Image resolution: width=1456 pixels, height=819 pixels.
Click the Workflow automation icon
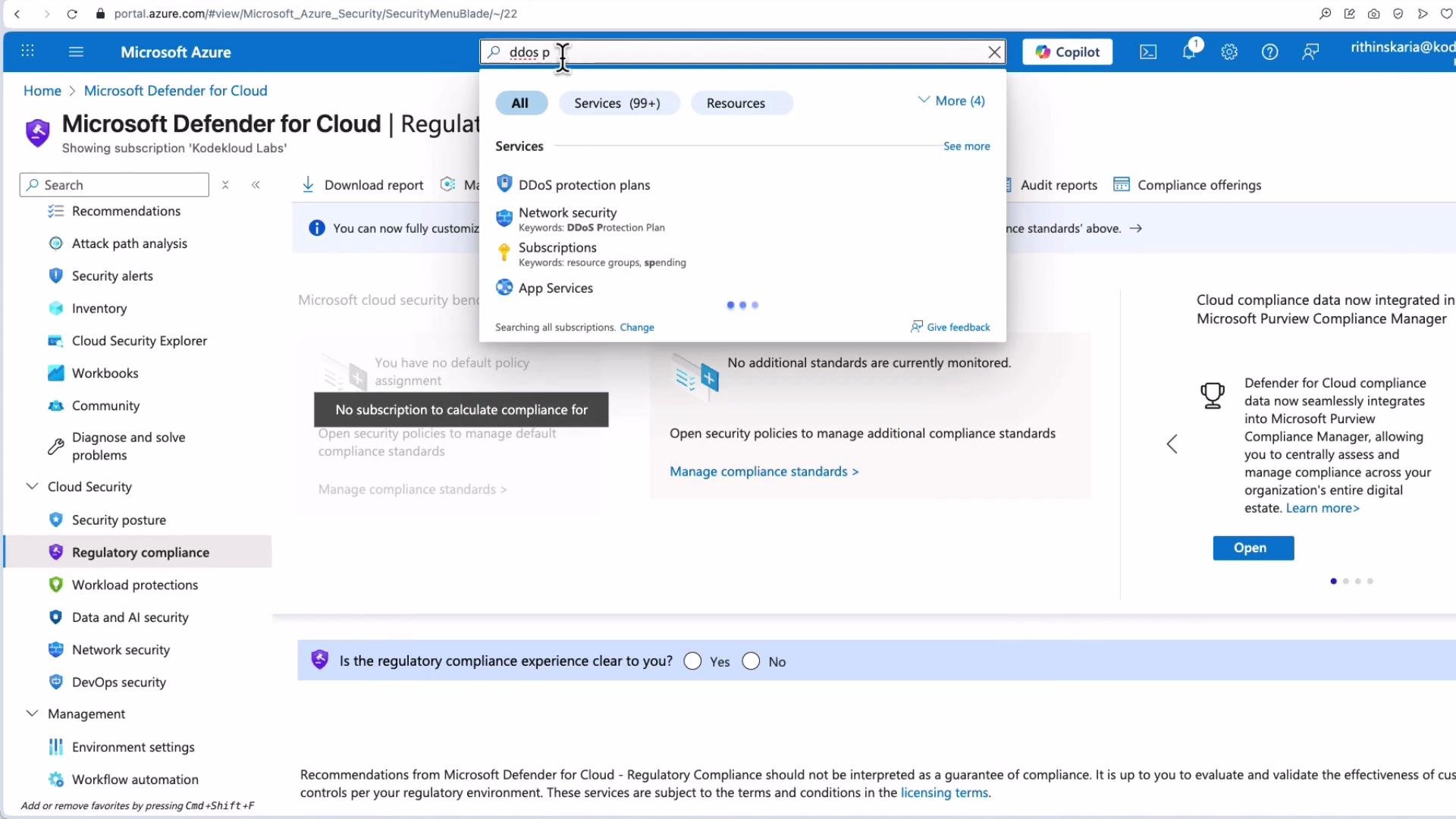click(x=55, y=780)
